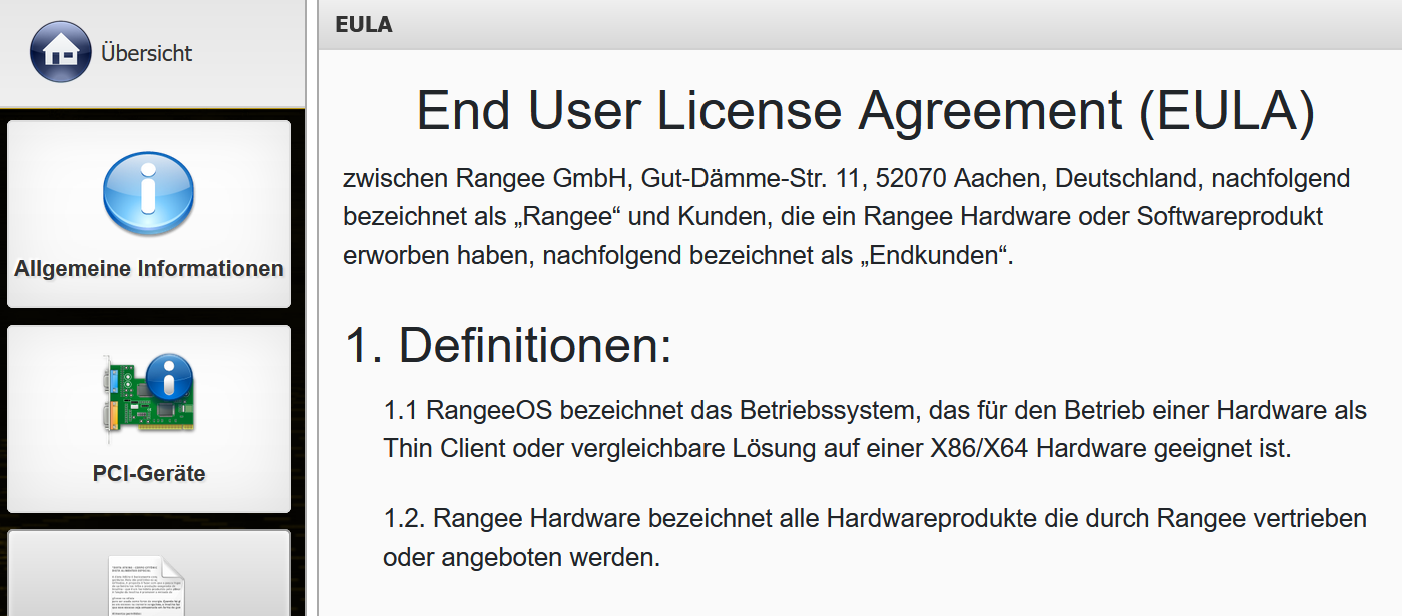Open the PCI-Geräte label
Viewport: 1402px width, 616px height.
coord(149,473)
